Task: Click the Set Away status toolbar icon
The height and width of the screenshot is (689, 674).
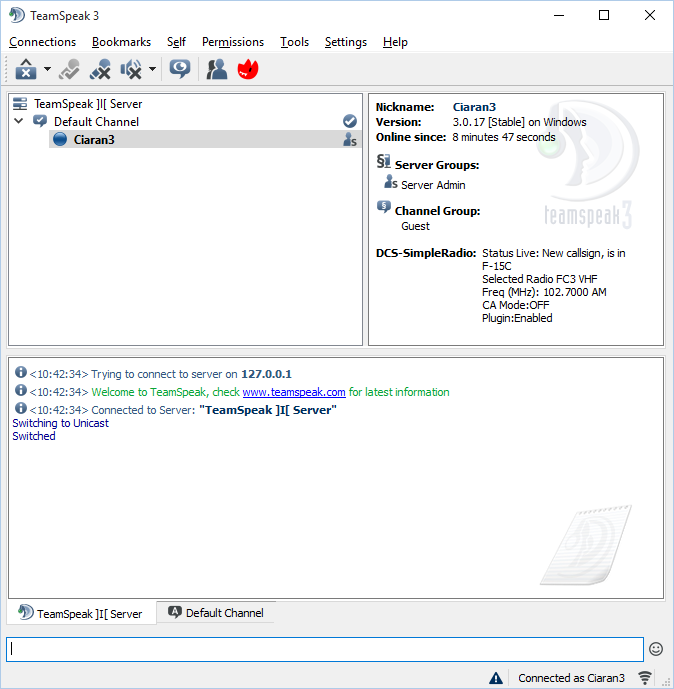Action: coord(25,69)
